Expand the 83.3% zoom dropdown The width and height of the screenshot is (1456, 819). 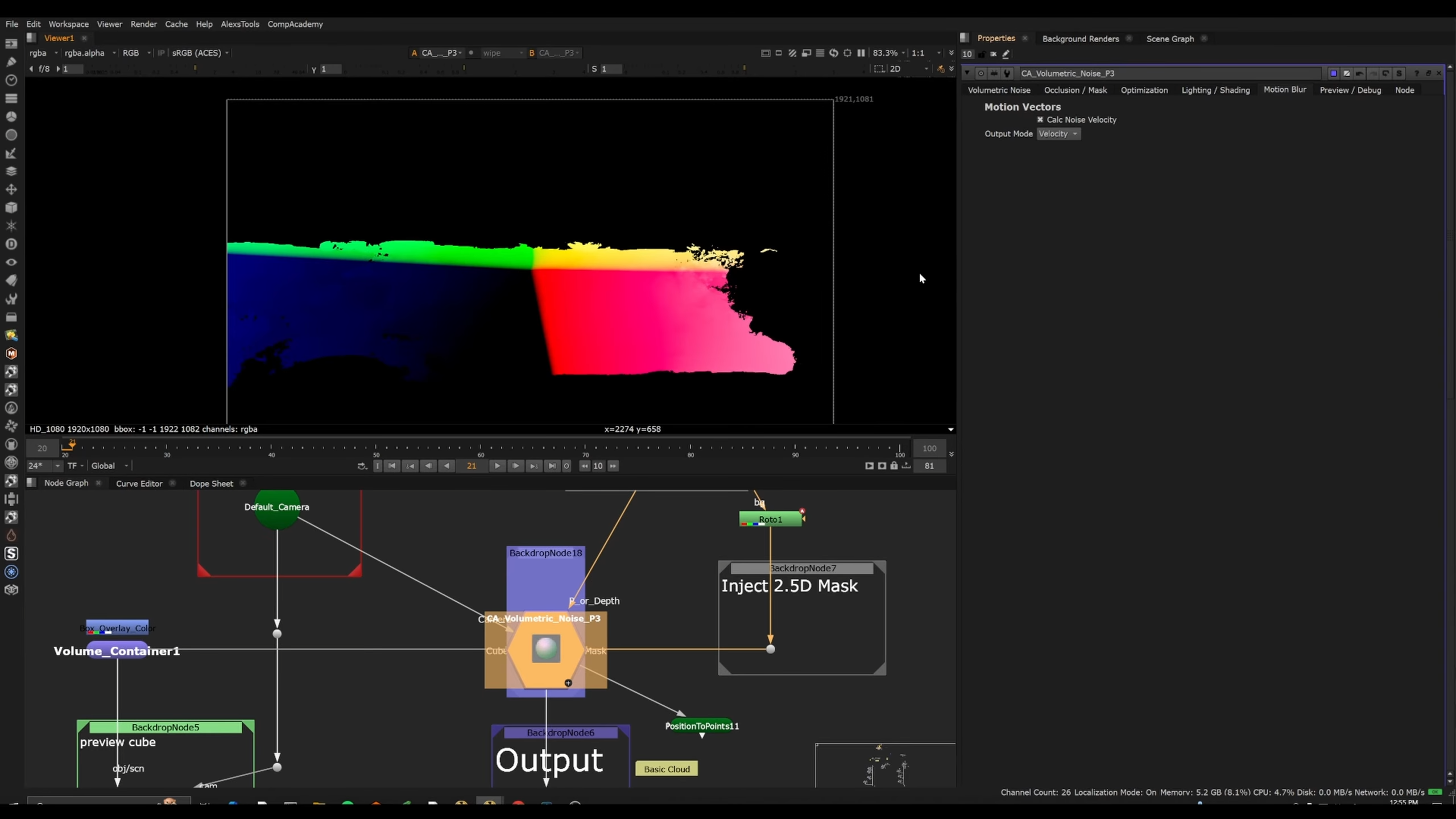889,53
